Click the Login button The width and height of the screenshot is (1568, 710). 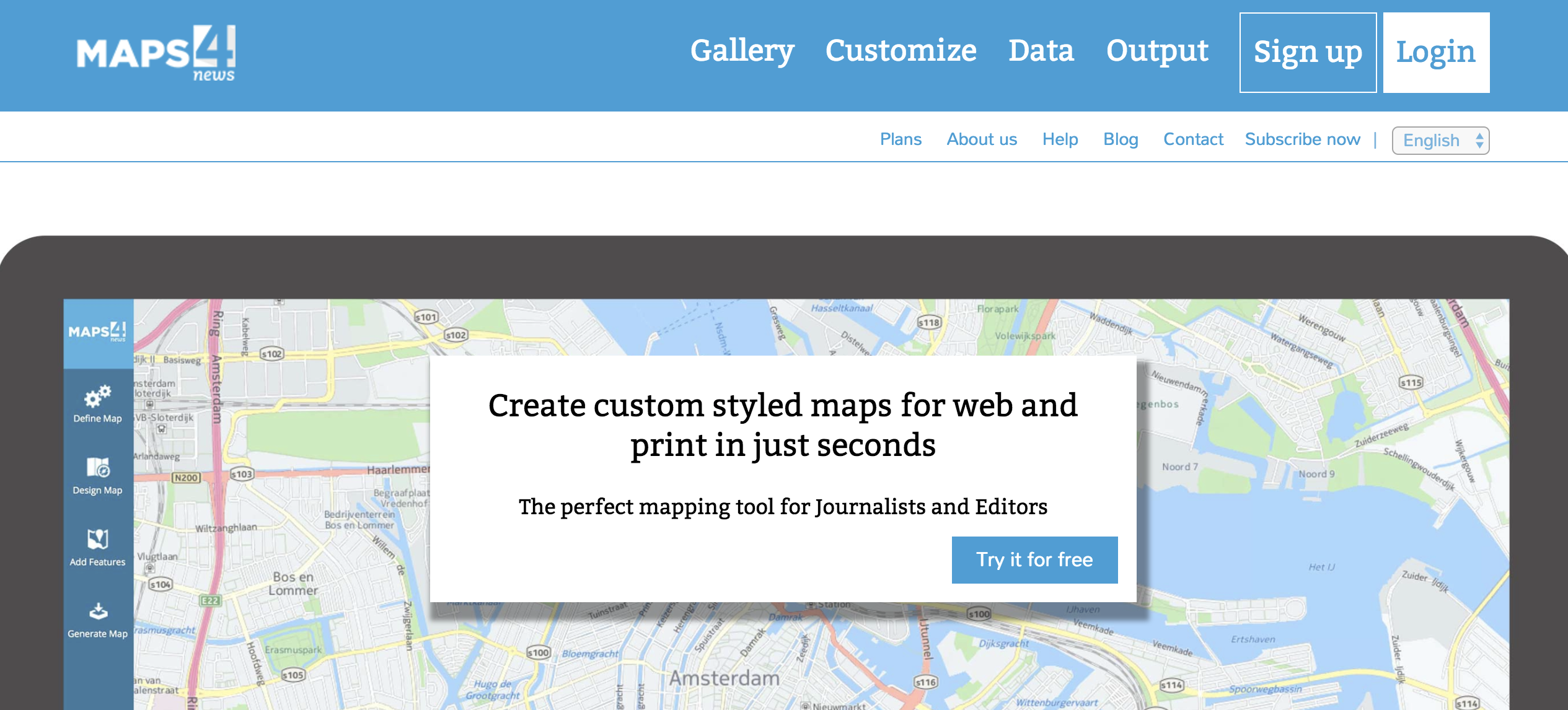pos(1436,53)
